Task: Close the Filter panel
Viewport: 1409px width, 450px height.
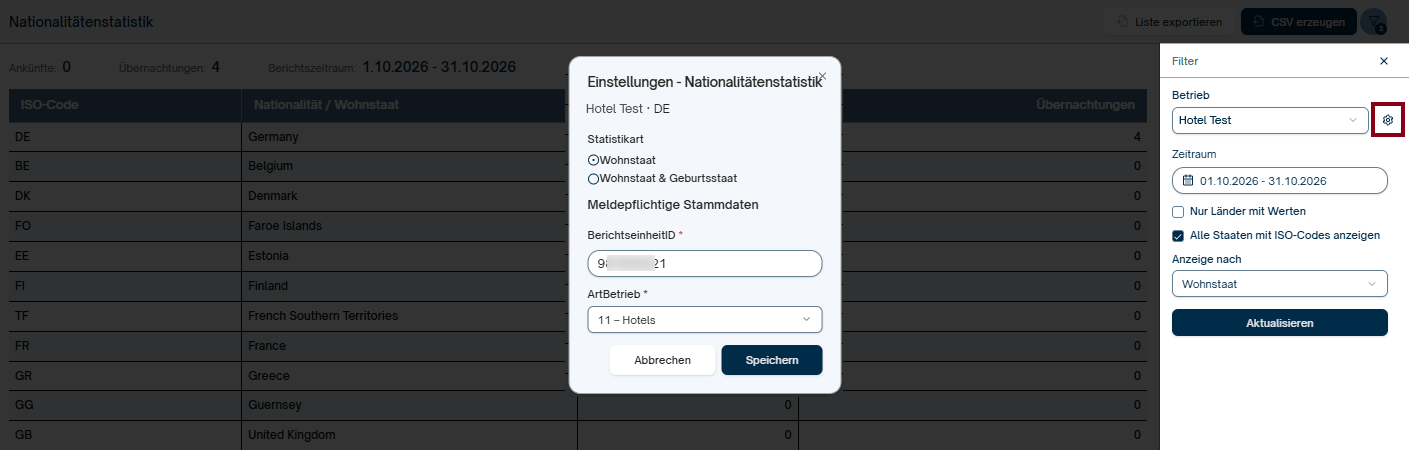Action: click(x=1384, y=61)
